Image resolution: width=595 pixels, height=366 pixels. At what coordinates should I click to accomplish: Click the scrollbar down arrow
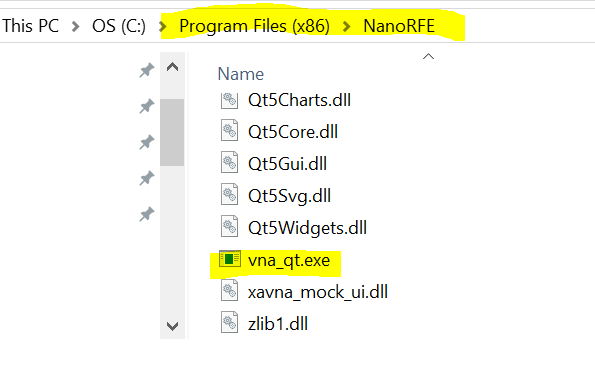coord(172,326)
